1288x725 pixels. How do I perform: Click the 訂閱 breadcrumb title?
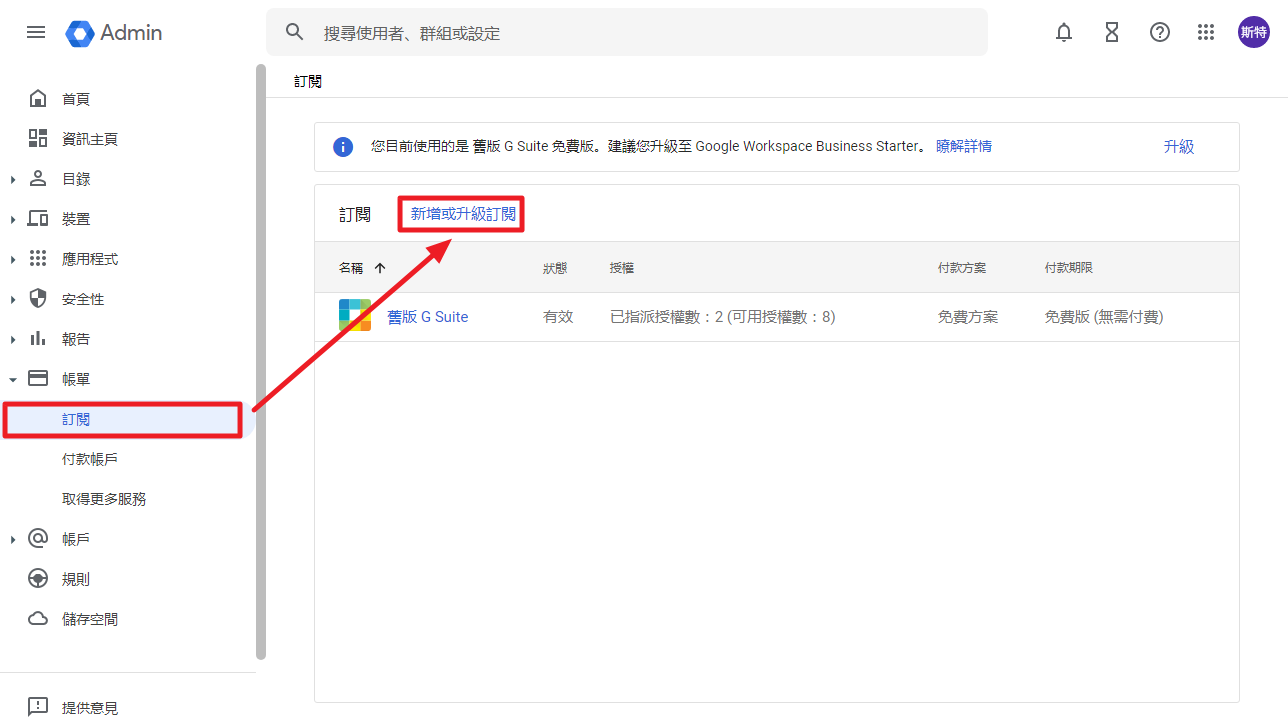coord(308,81)
